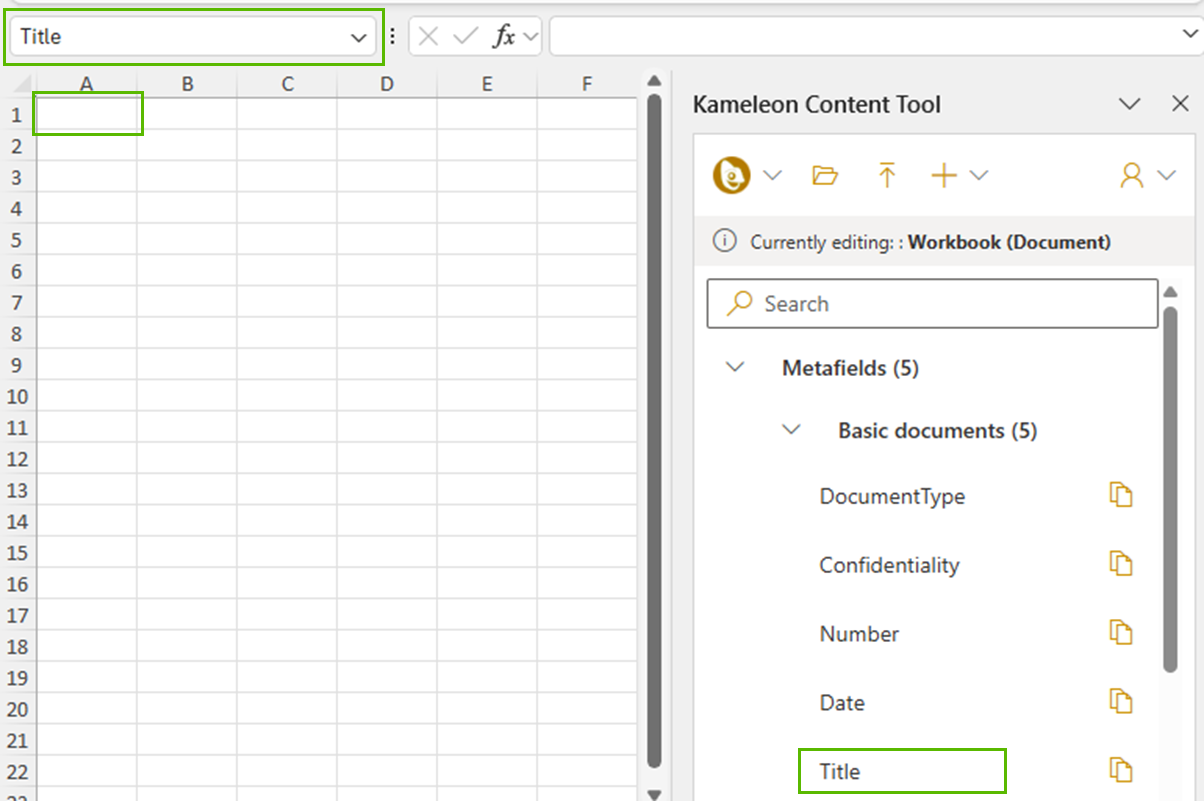Copy the Confidentiality metafield
The image size is (1204, 801).
(x=1121, y=565)
